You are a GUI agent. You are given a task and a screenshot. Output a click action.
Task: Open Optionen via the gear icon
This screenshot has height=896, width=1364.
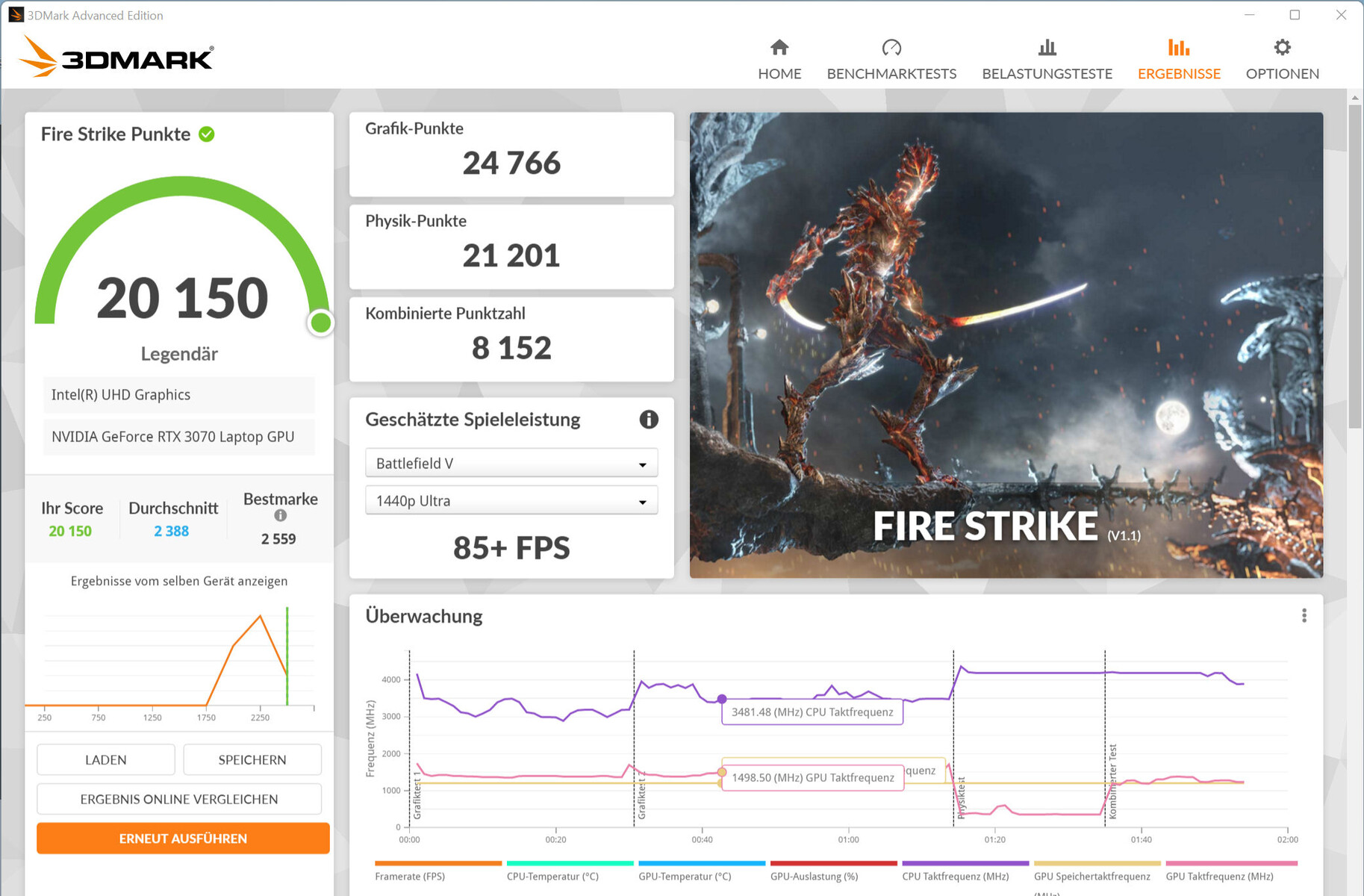tap(1282, 48)
